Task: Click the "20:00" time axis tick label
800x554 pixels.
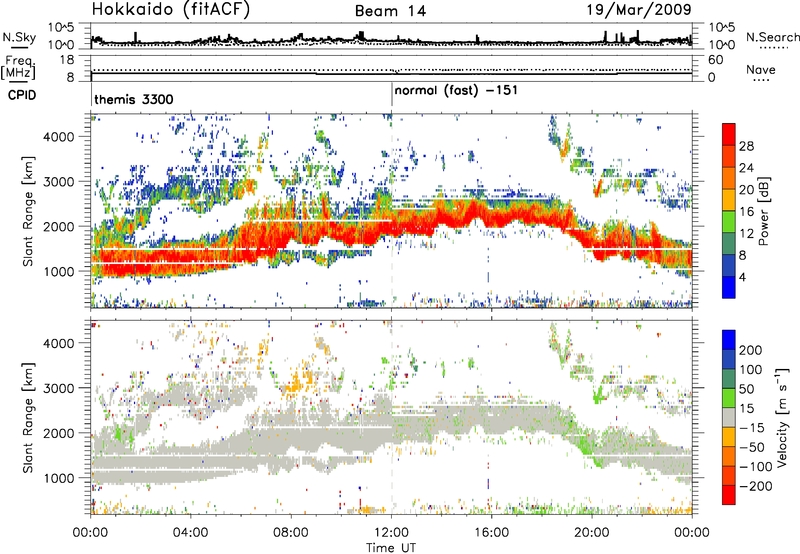Action: (x=591, y=533)
